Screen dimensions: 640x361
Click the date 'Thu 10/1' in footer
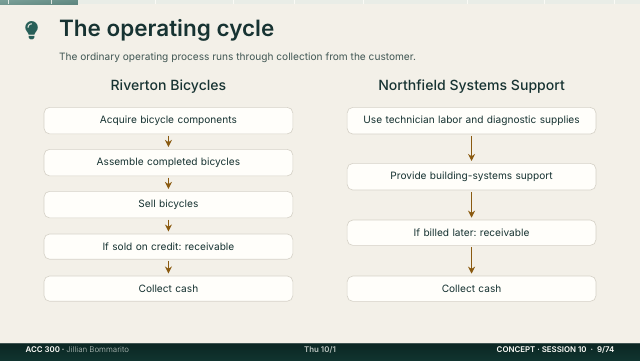(320, 349)
